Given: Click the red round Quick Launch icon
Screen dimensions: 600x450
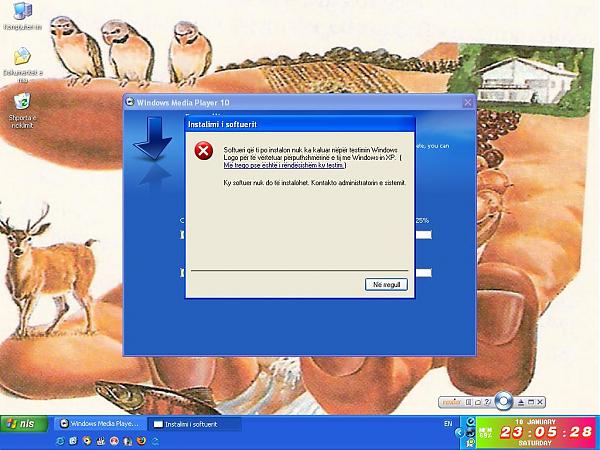Looking at the screenshot, I should (x=114, y=441).
